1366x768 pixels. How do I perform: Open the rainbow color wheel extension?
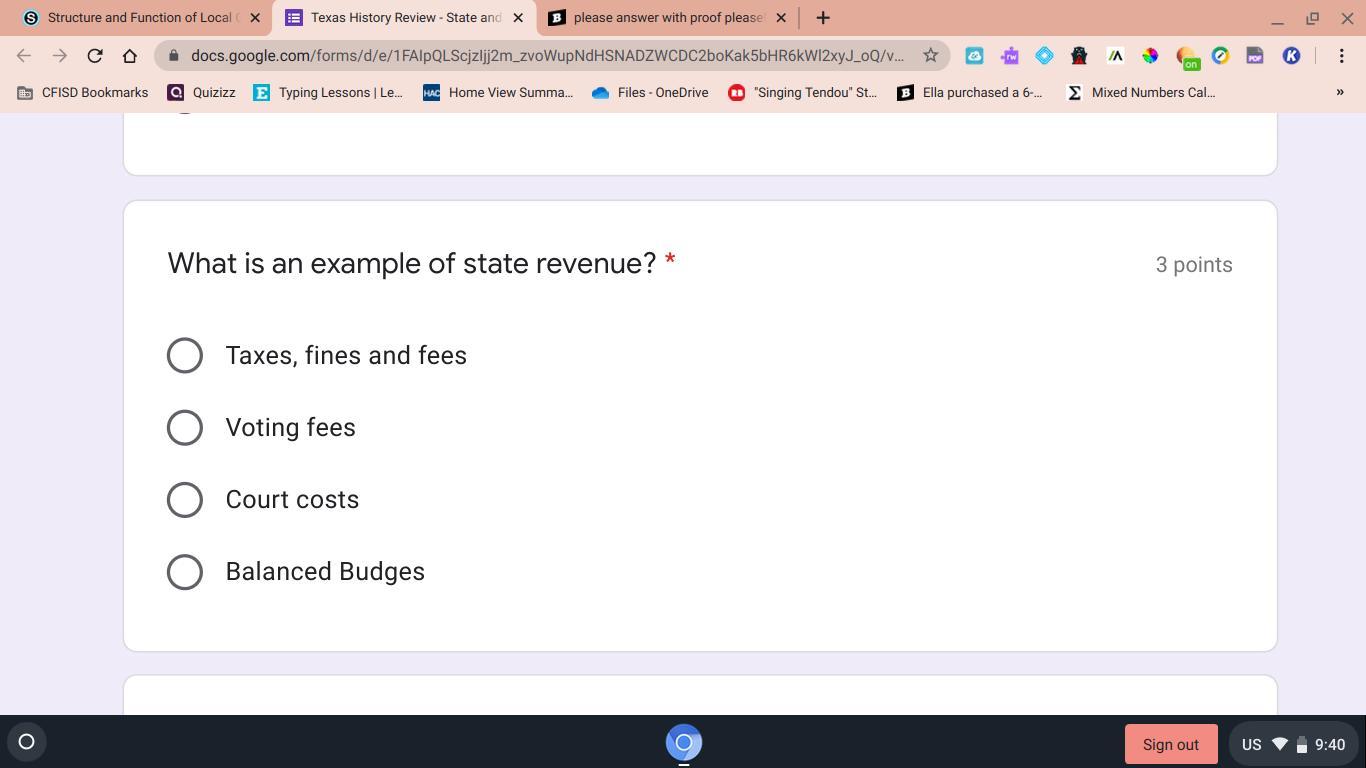tap(1150, 56)
